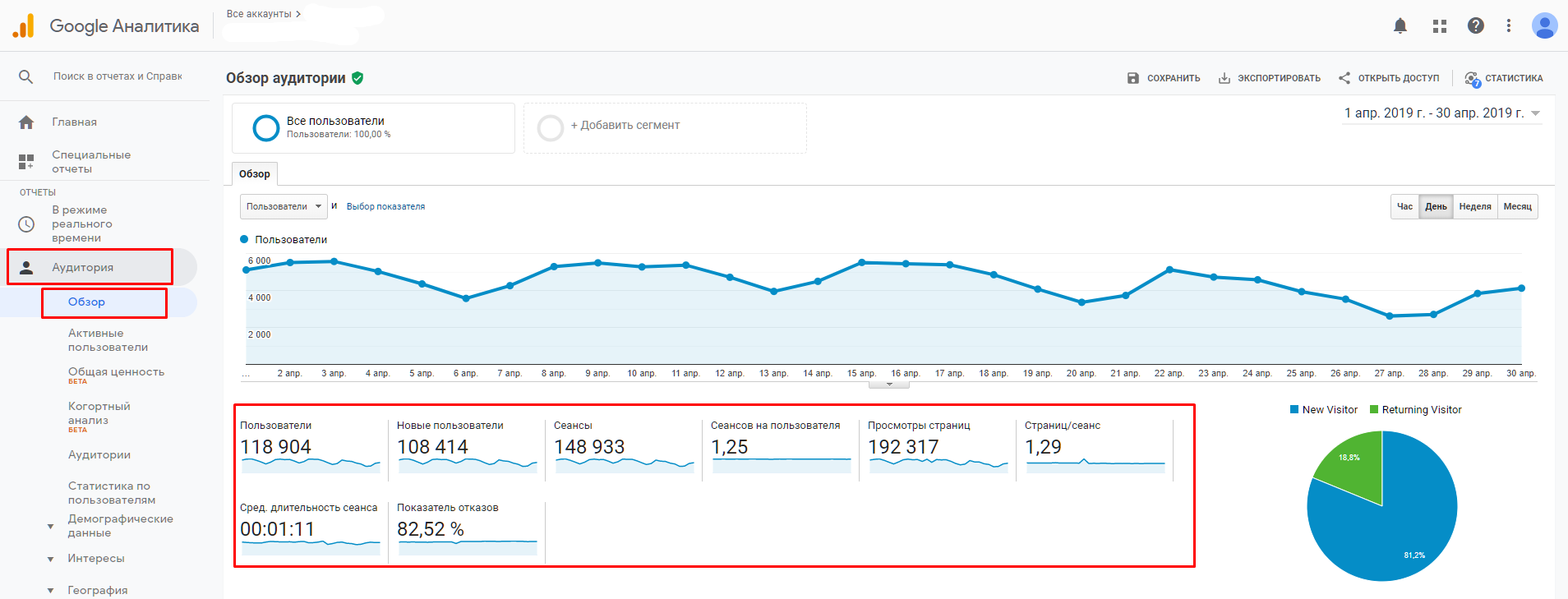The height and width of the screenshot is (599, 1568).
Task: Click ЭКСПОРТИРОВАТЬ to export the report
Action: pyautogui.click(x=1269, y=78)
